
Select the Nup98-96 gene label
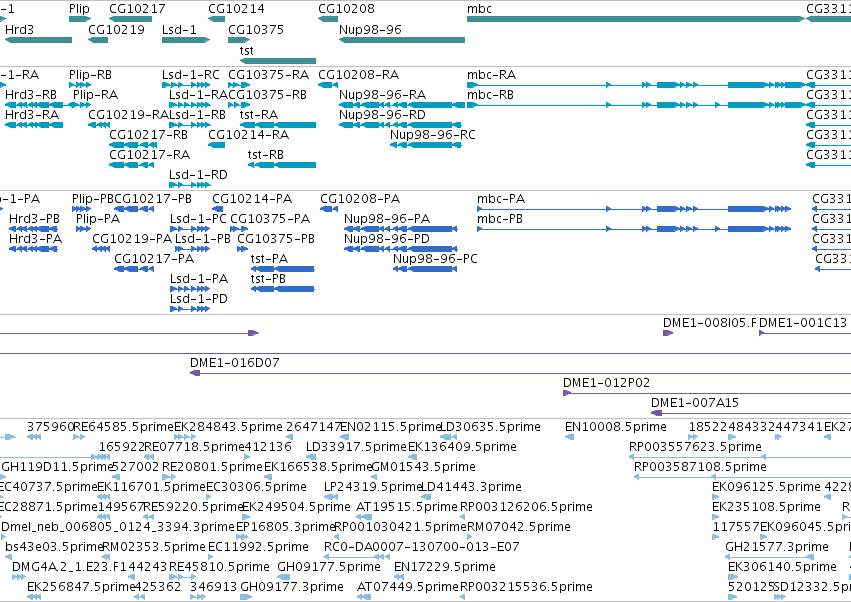click(370, 30)
